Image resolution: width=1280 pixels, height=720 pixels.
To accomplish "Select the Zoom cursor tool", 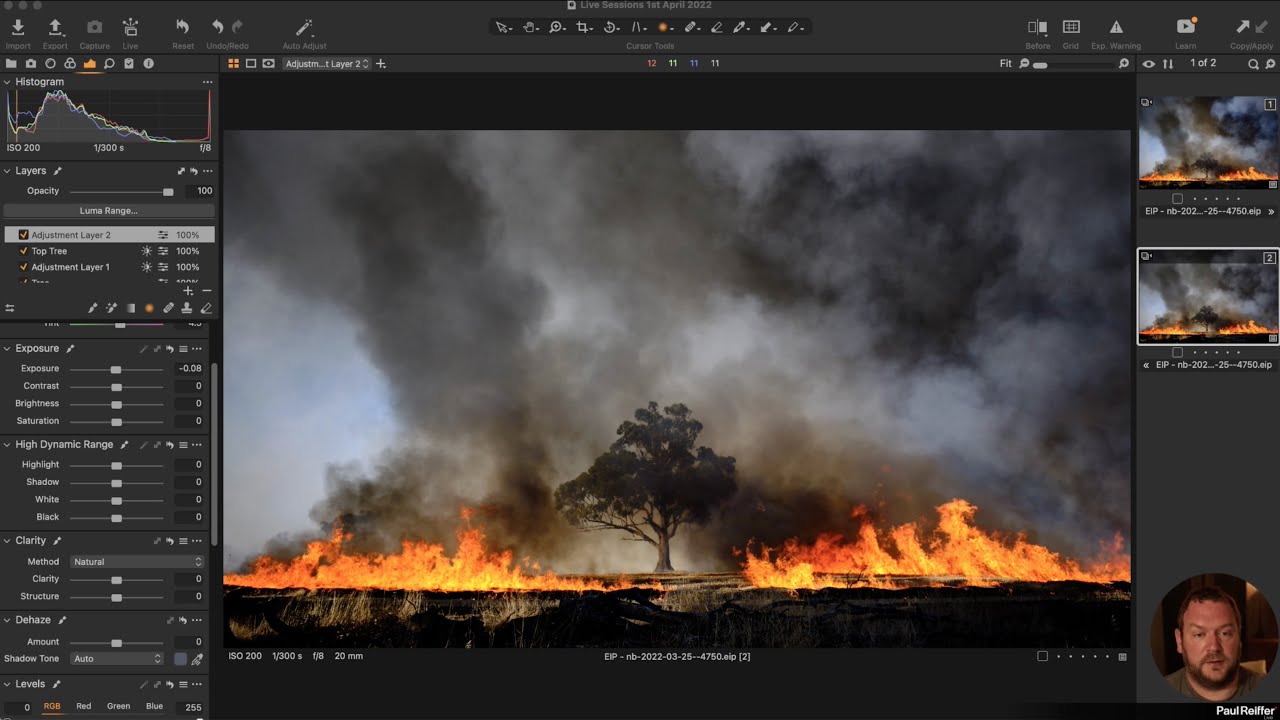I will [x=557, y=28].
